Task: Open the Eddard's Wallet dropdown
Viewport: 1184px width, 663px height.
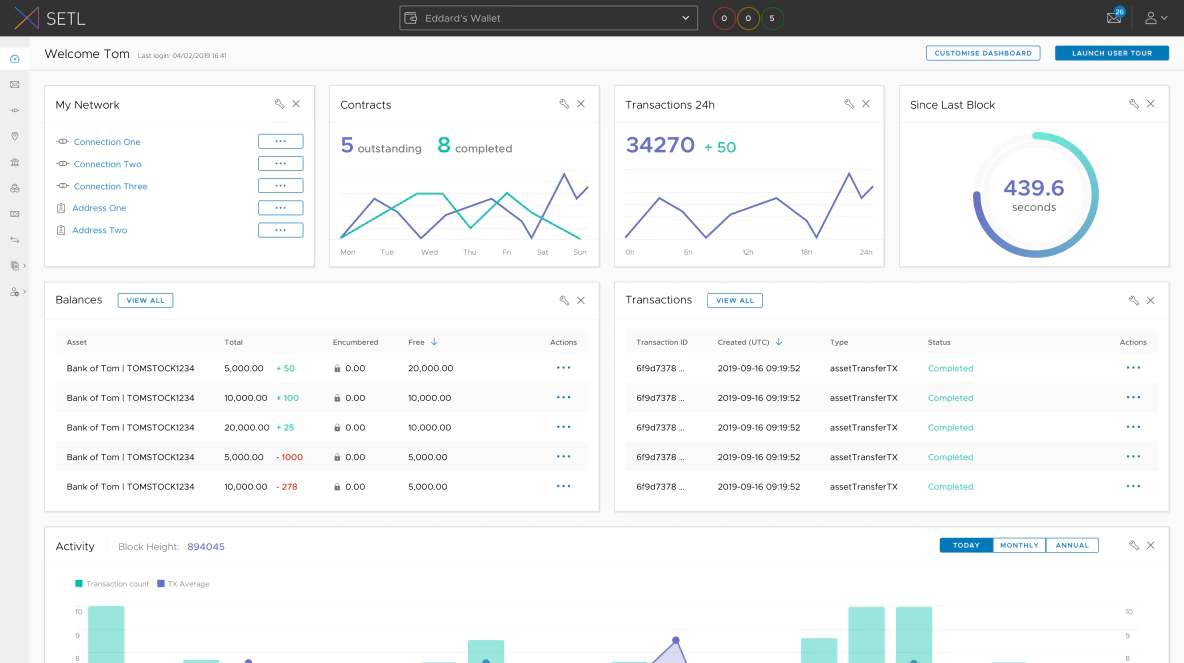Action: (x=547, y=17)
